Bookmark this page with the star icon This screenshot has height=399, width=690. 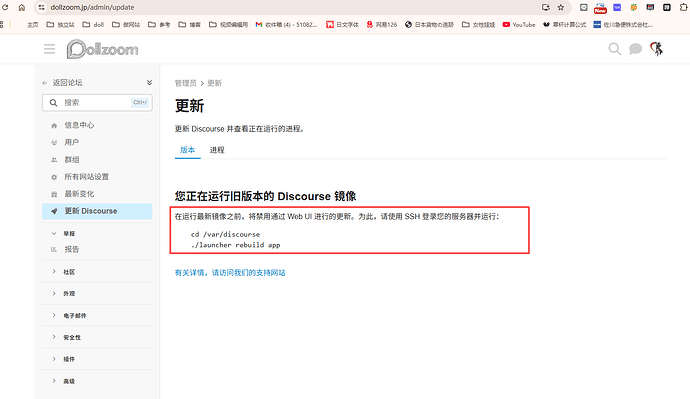561,7
